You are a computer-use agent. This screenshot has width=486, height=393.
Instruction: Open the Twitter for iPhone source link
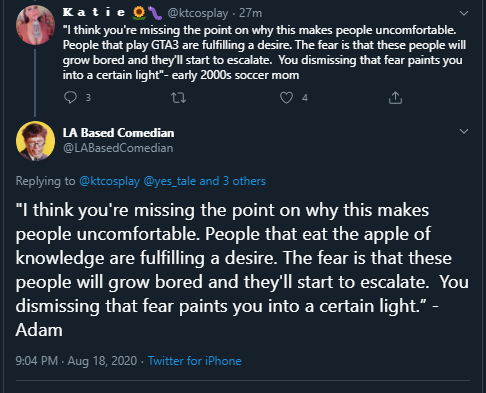(195, 361)
